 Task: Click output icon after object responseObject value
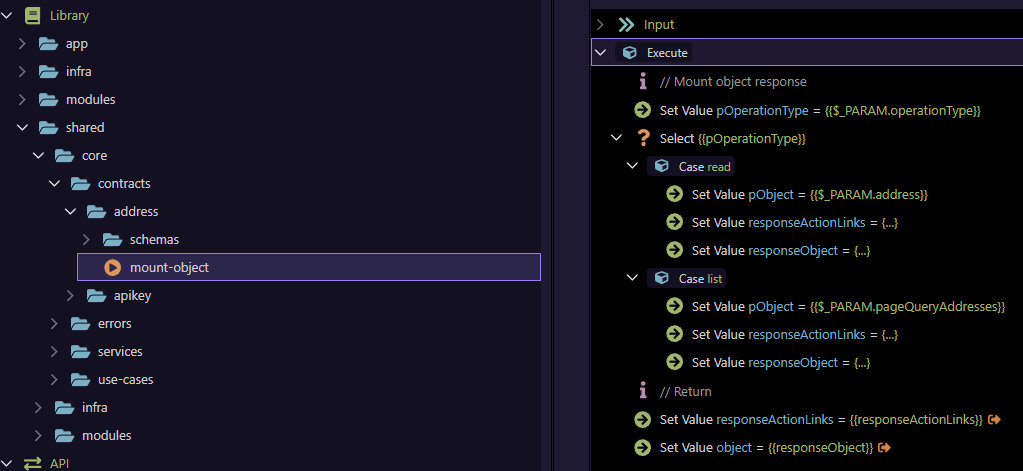(885, 446)
